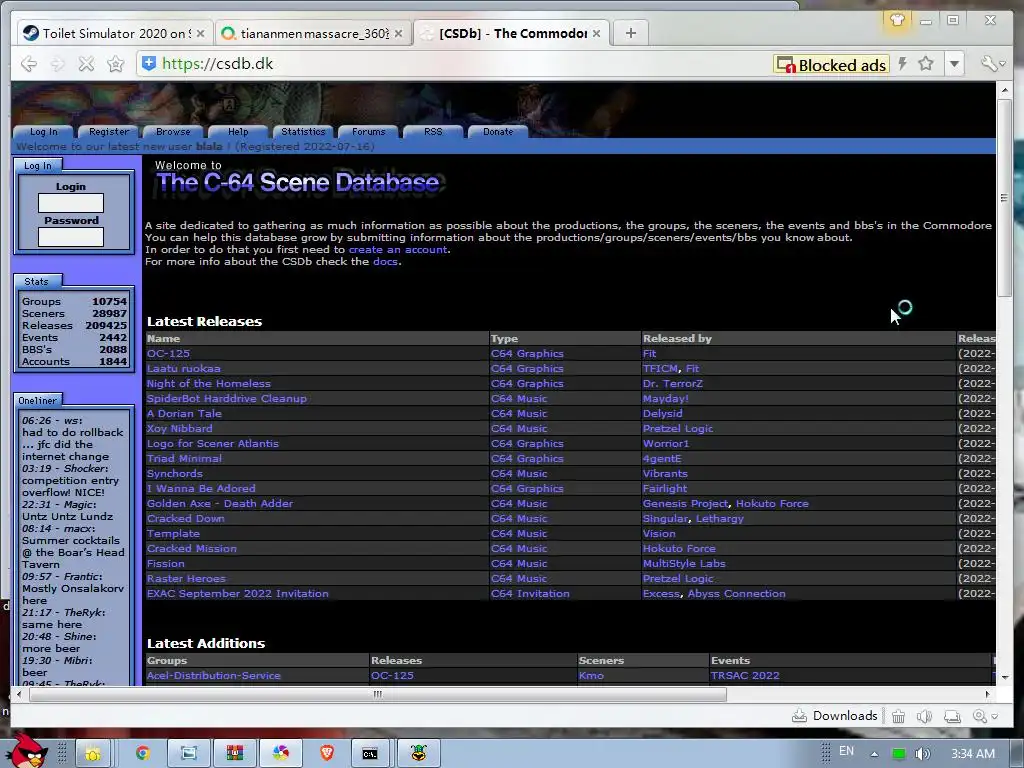Viewport: 1024px width, 768px height.
Task: Click the horizontal scrollbar thumb
Action: point(377,694)
